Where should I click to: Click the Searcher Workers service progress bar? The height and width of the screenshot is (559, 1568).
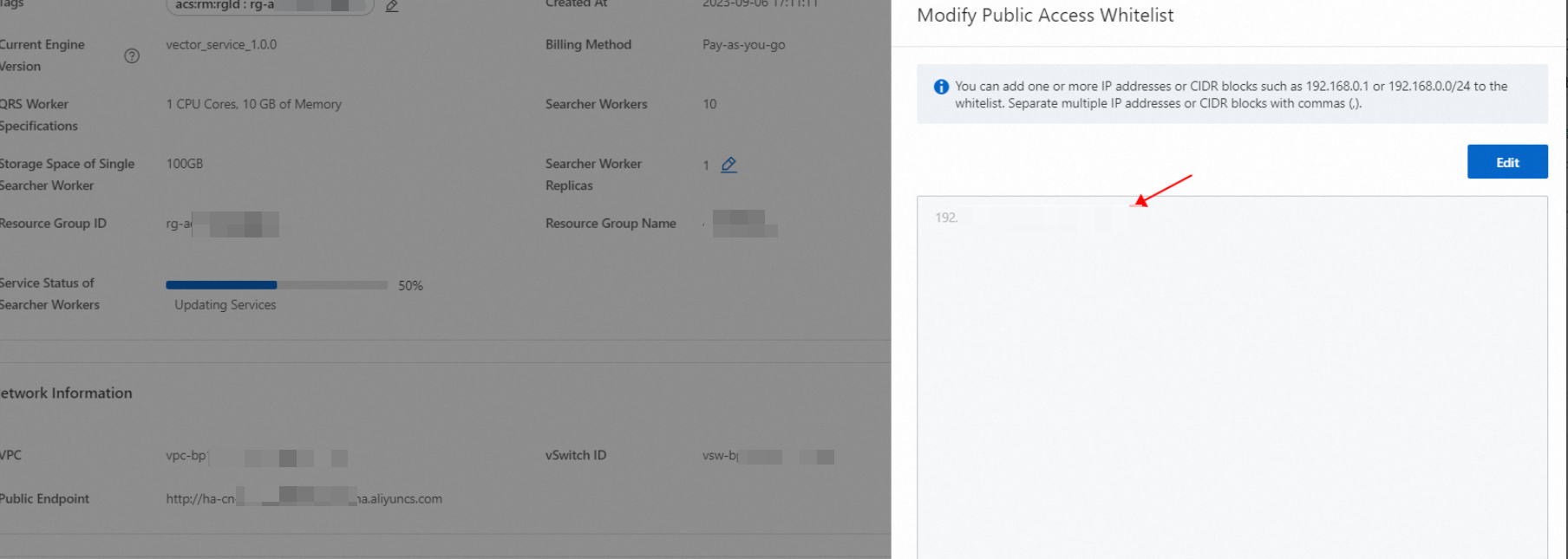pos(277,285)
